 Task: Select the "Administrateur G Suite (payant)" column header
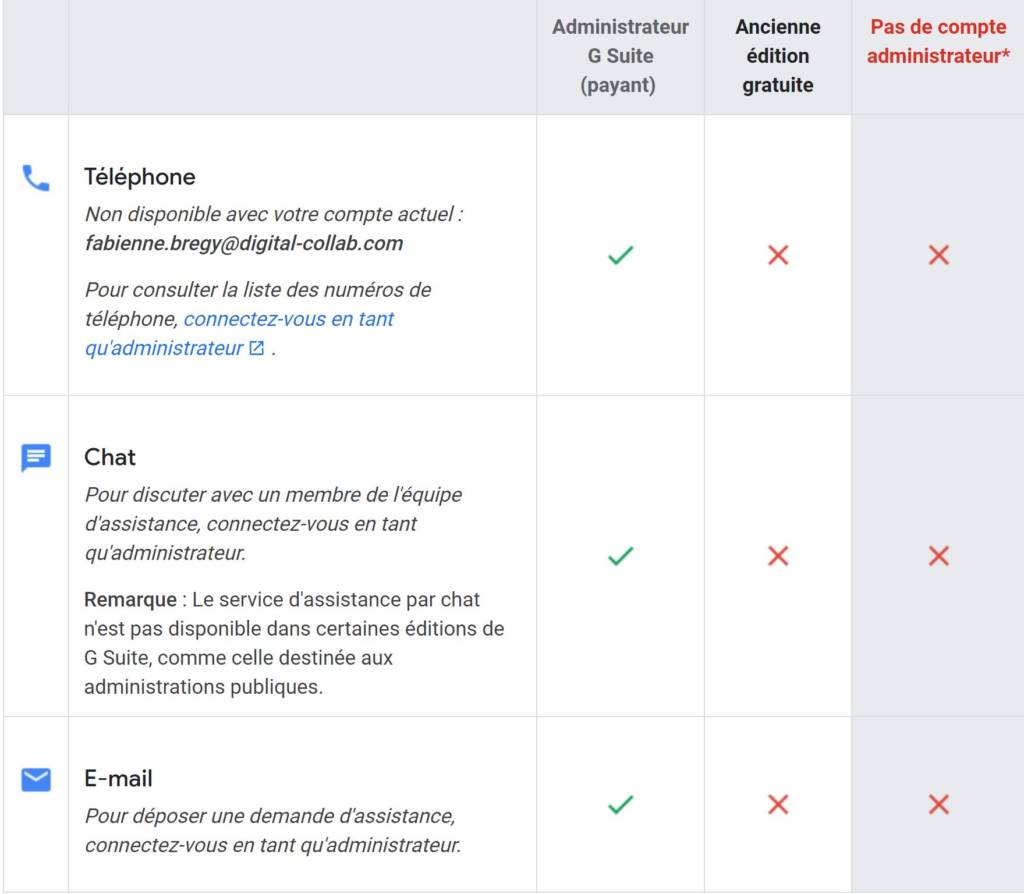click(x=620, y=56)
